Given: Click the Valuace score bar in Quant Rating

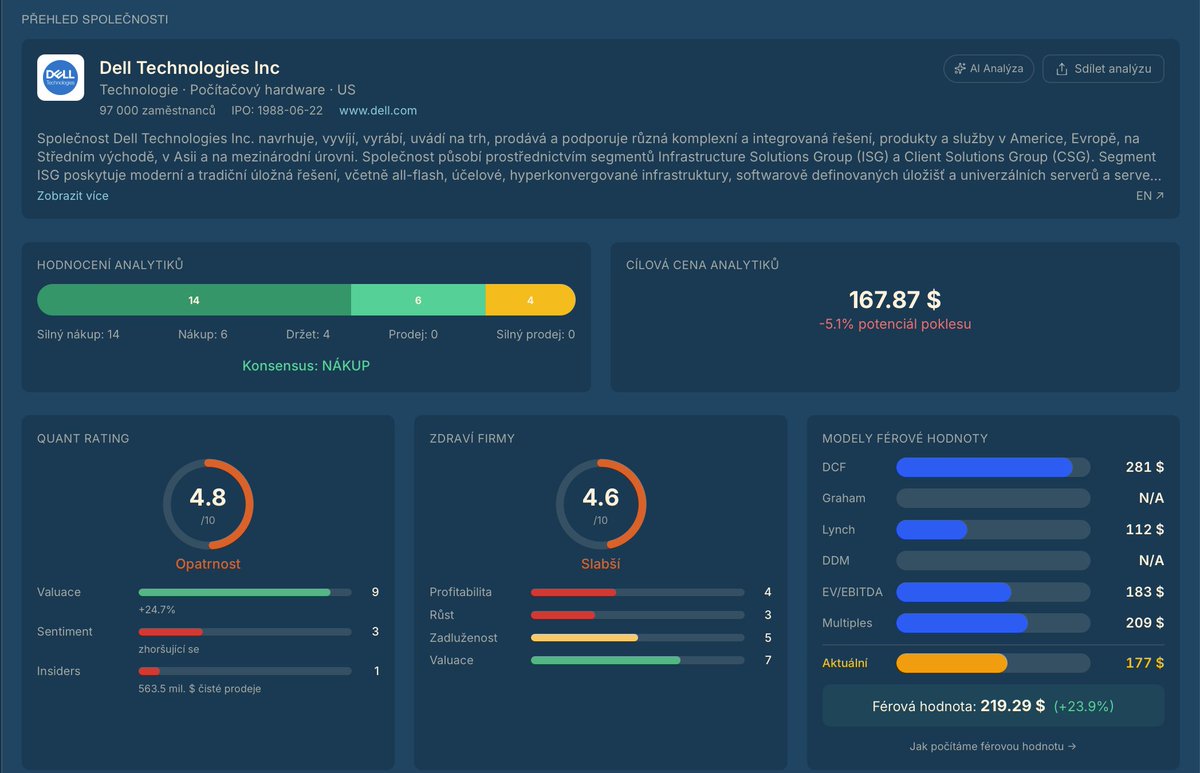Looking at the screenshot, I should click(245, 593).
